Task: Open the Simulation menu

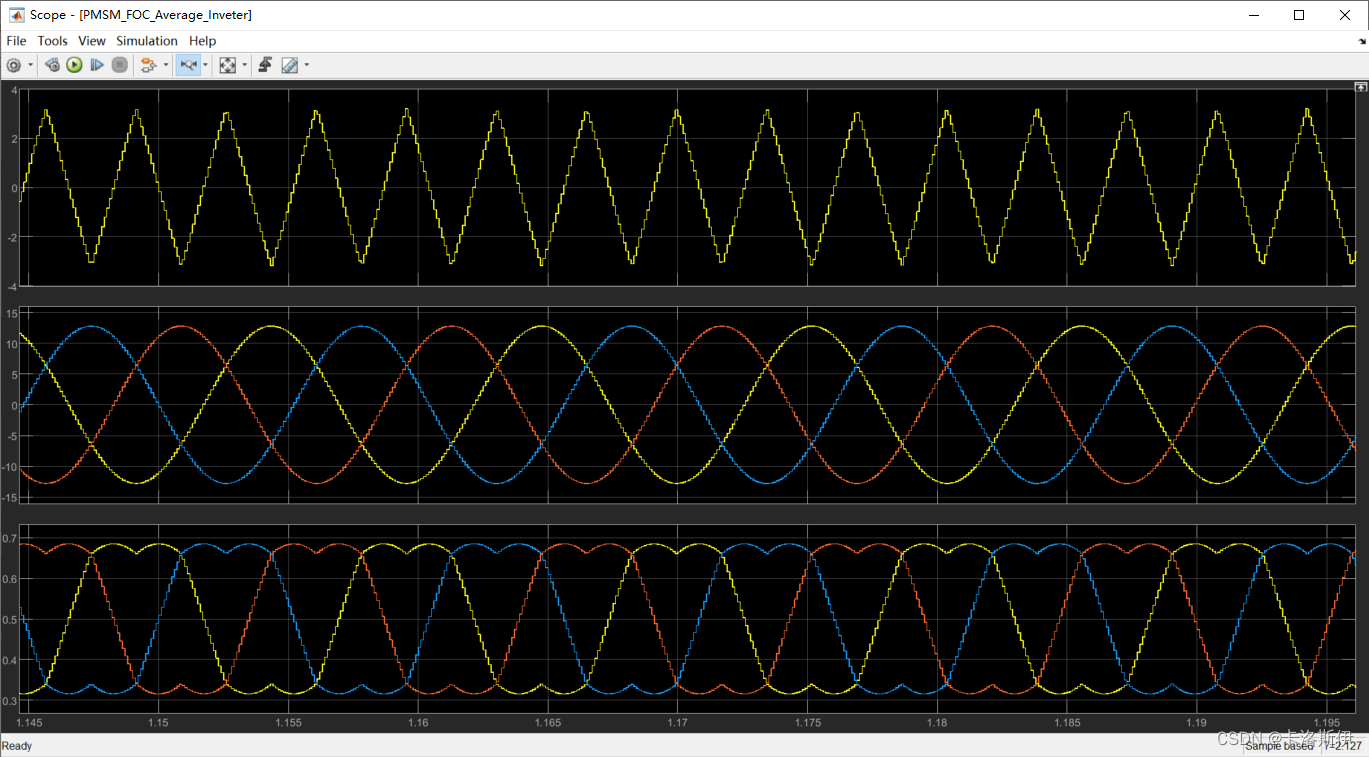Action: [146, 41]
